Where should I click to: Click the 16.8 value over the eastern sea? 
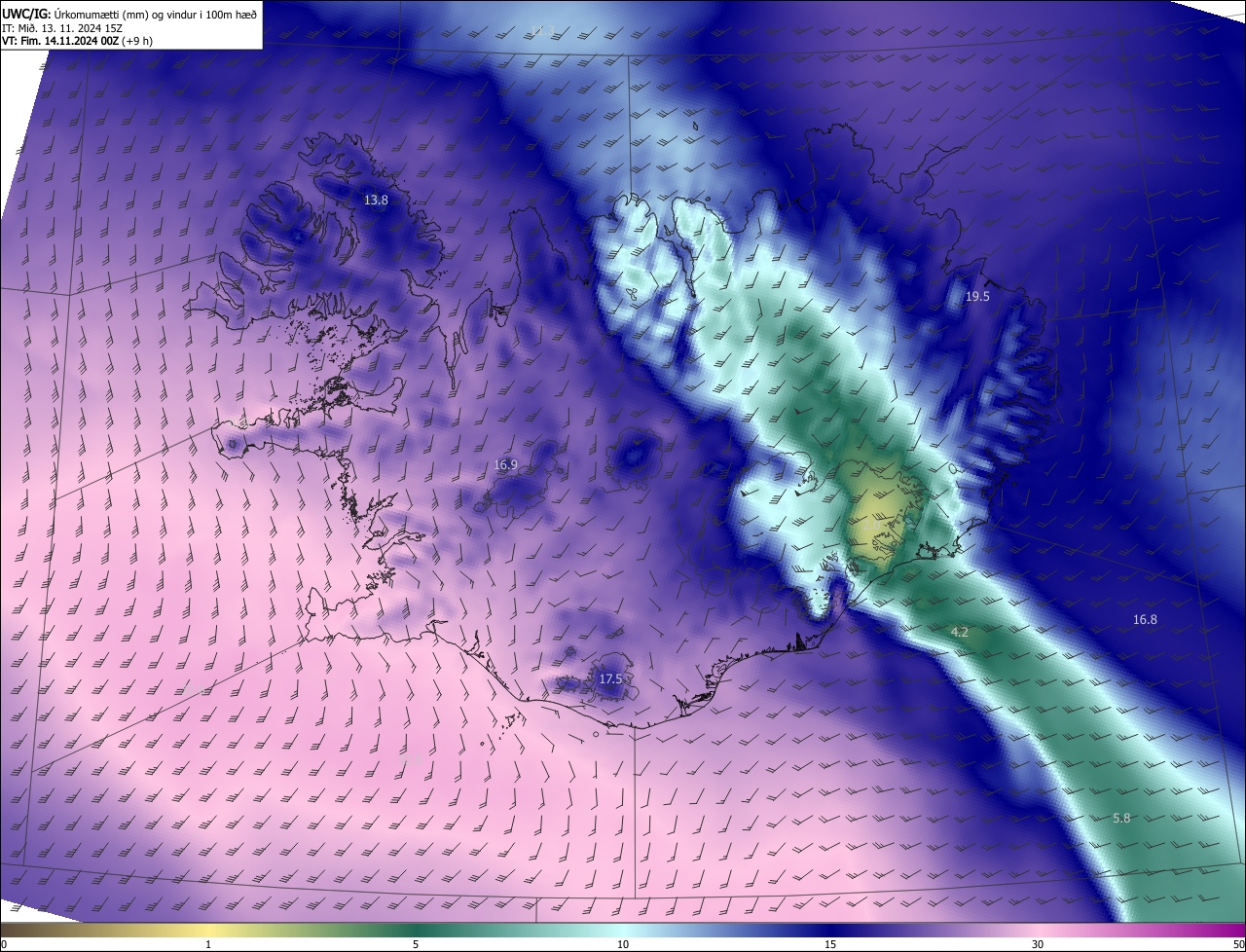coord(1145,620)
